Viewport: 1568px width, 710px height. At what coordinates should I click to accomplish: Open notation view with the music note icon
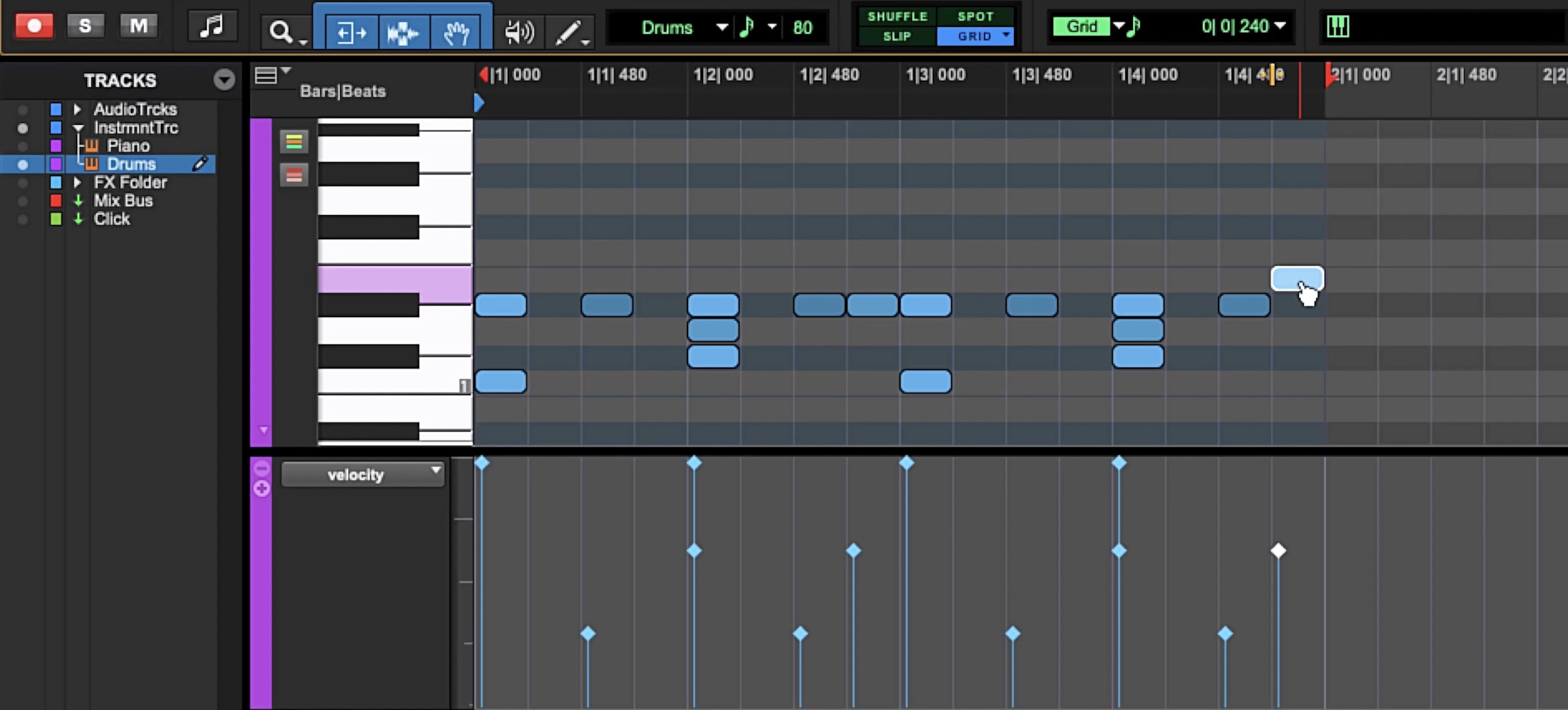click(212, 26)
